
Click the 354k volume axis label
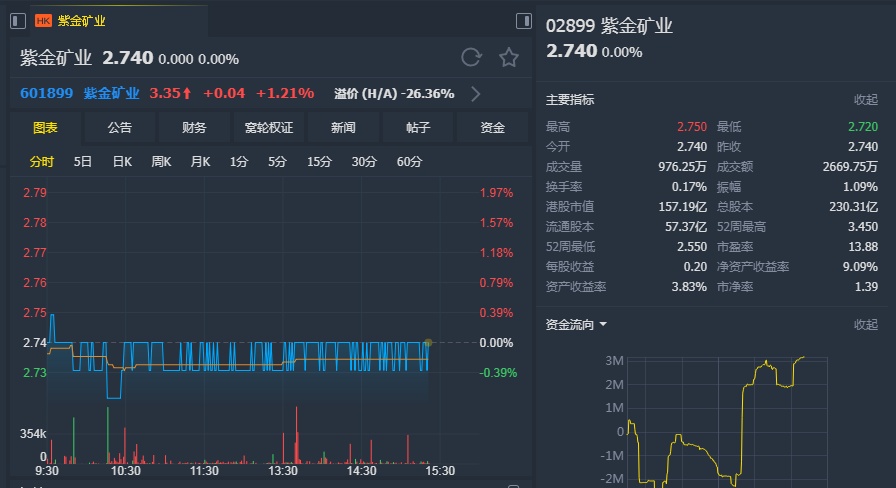click(33, 434)
